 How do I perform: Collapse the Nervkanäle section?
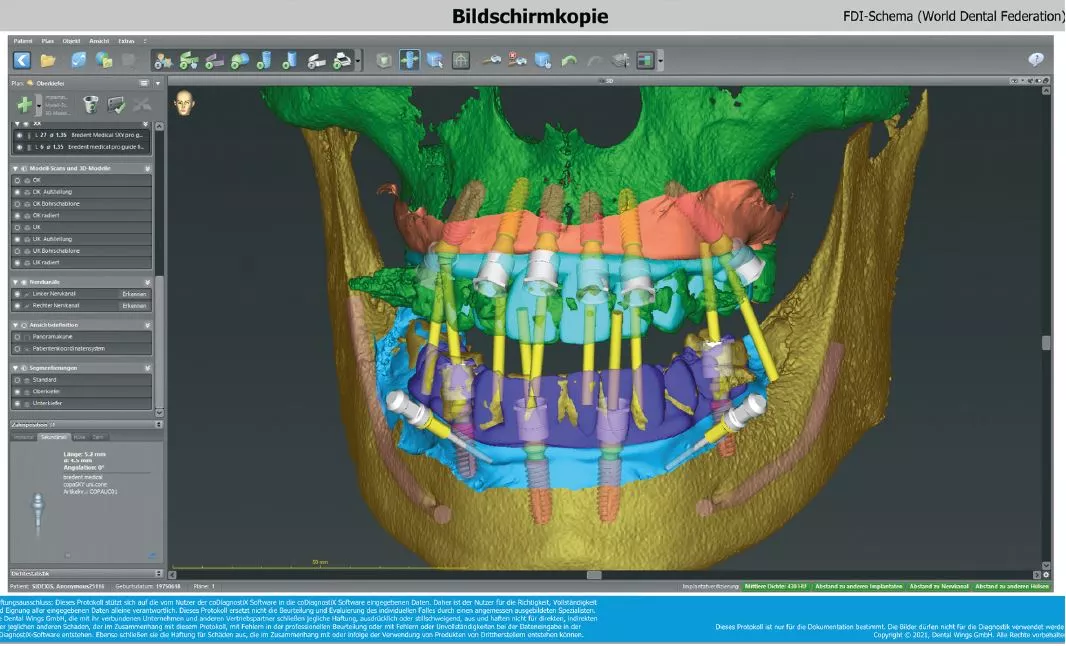pyautogui.click(x=147, y=283)
